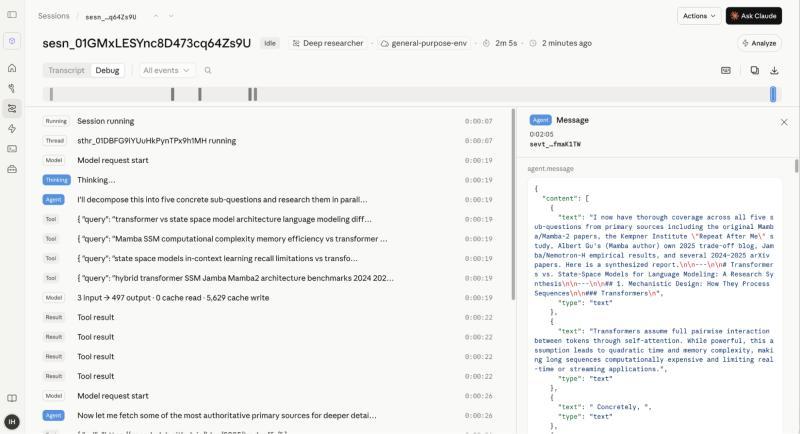Viewport: 800px width, 434px height.
Task: Select the Thinking... event row
Action: point(268,180)
